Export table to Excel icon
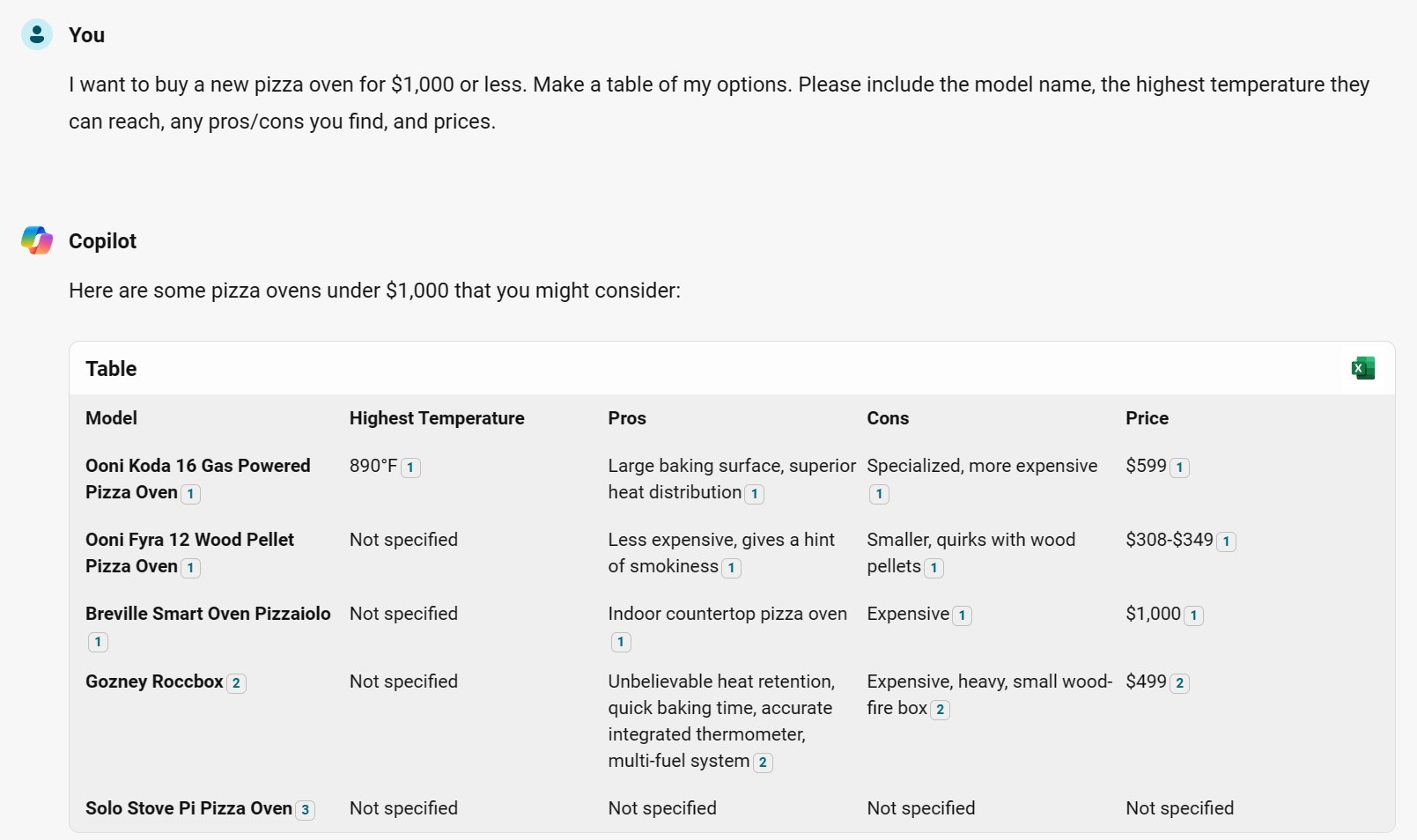Viewport: 1417px width, 840px height. click(x=1362, y=368)
